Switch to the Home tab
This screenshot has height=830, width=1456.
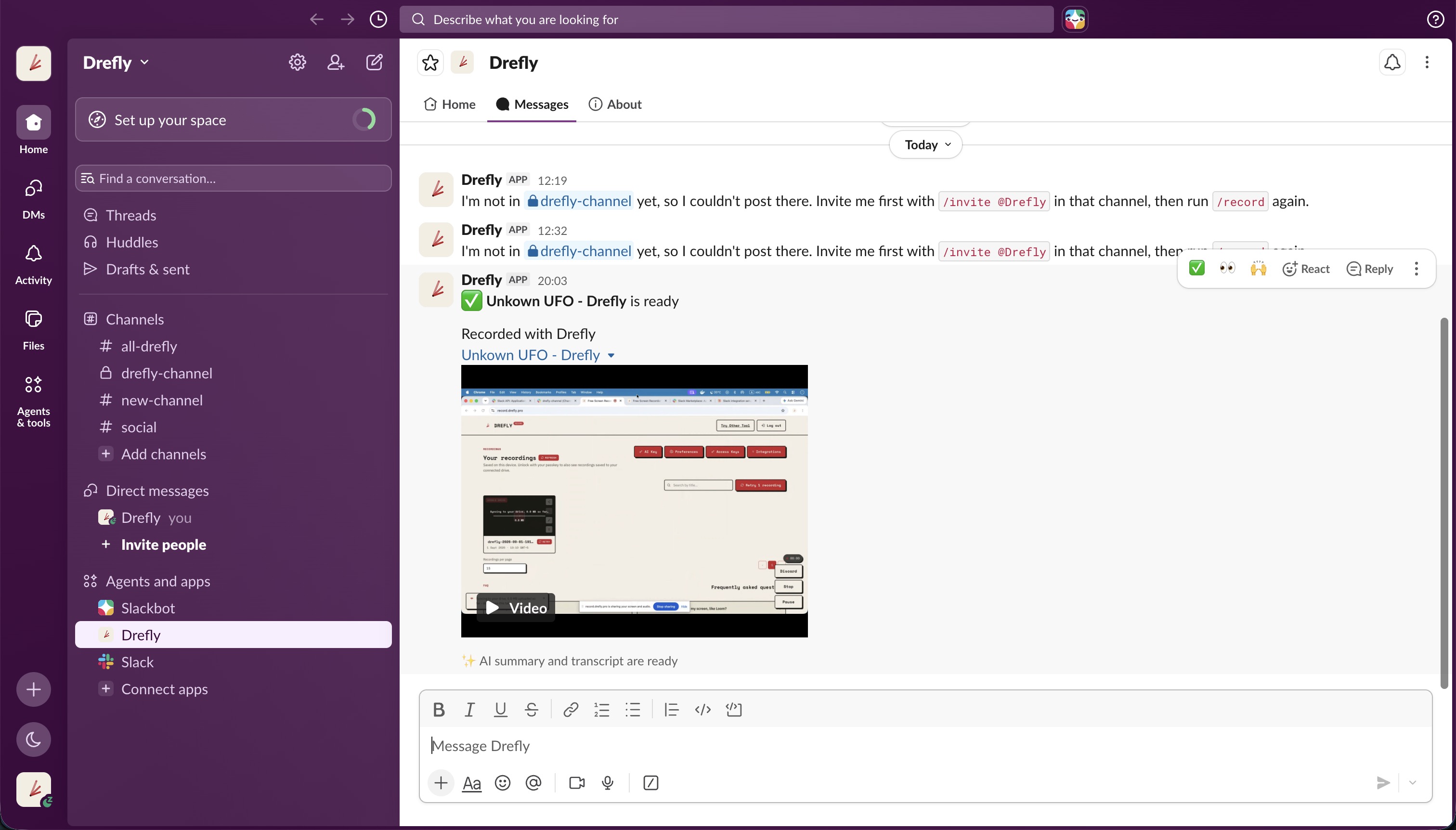(x=449, y=104)
